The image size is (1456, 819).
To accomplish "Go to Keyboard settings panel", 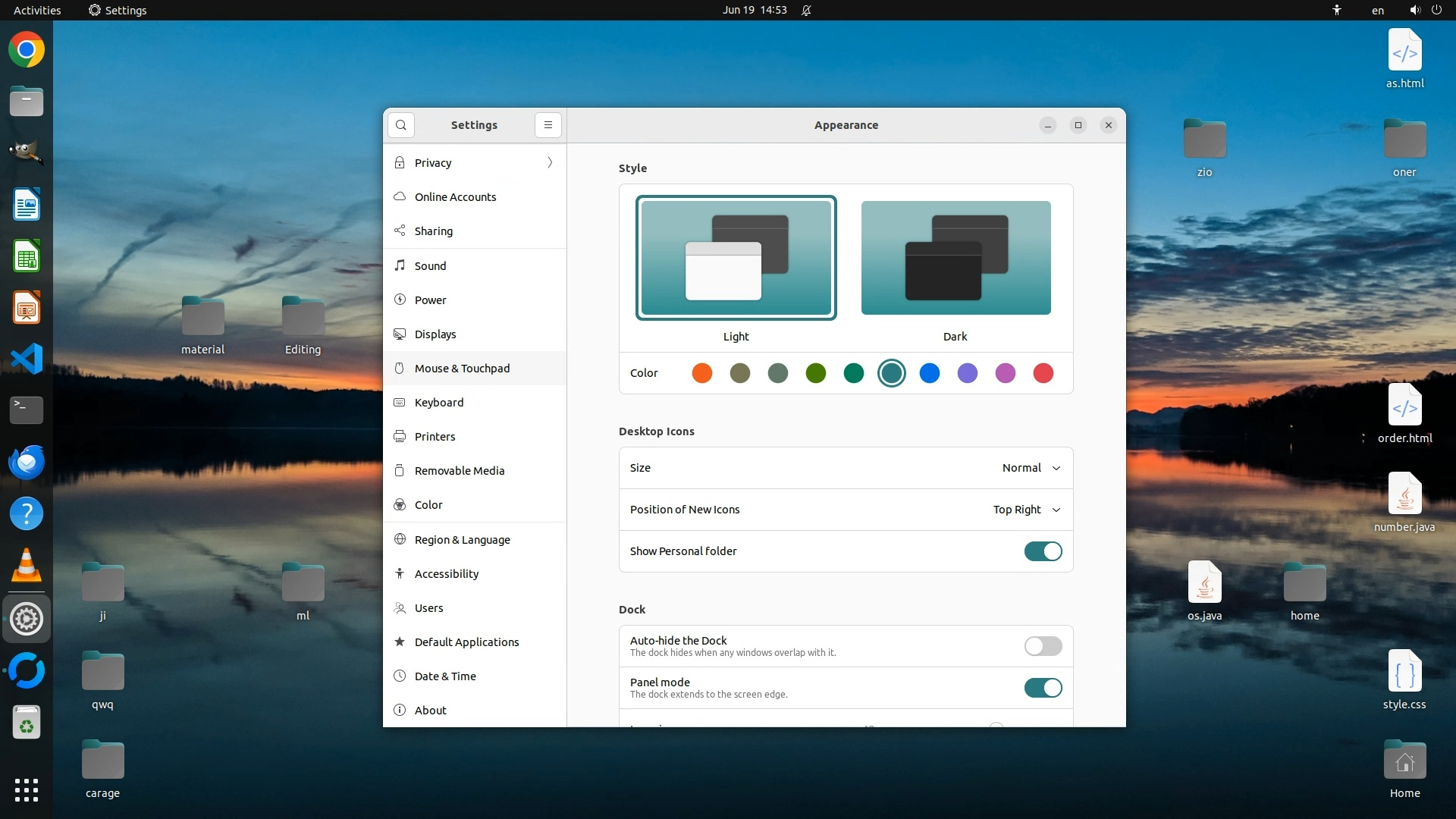I will click(439, 403).
